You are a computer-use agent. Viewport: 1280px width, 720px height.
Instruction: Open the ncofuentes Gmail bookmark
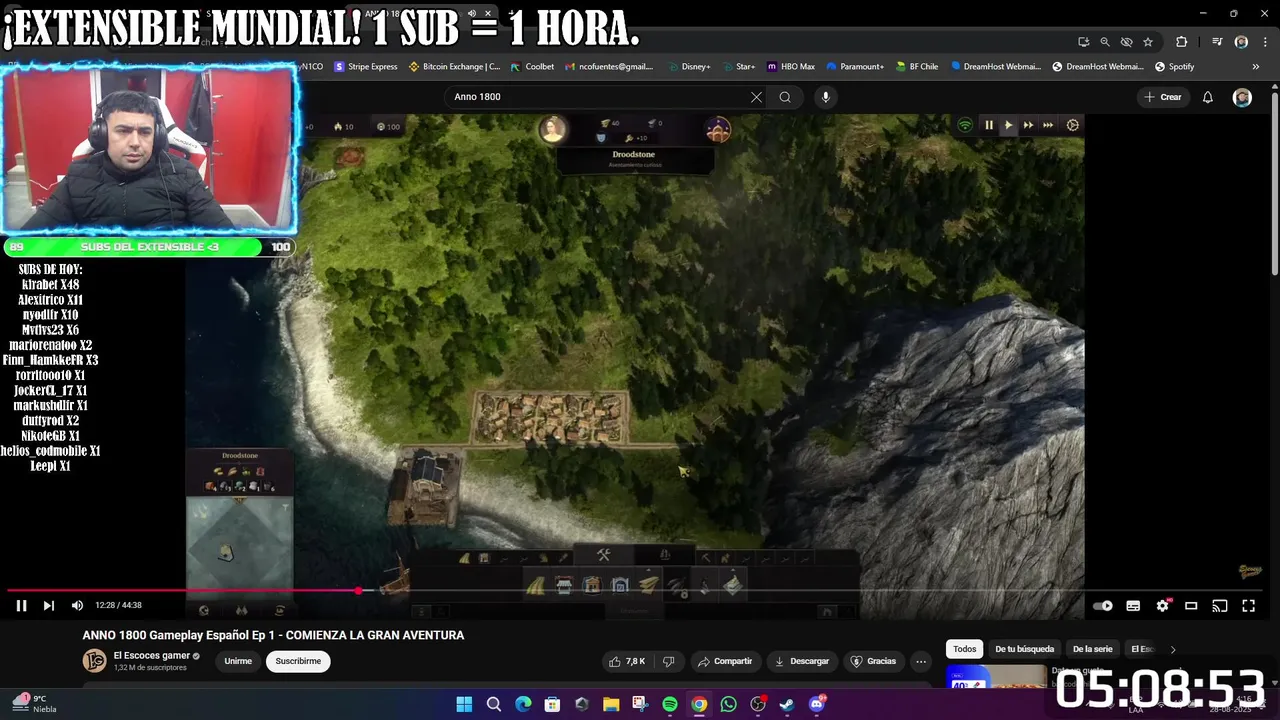tap(609, 67)
